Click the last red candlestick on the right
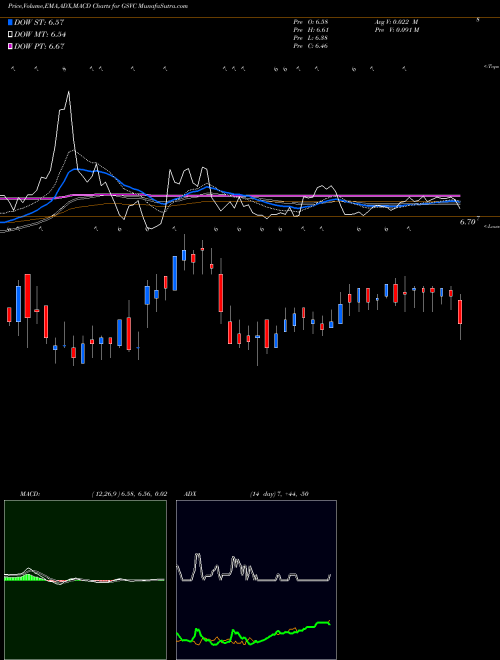 [x=460, y=312]
